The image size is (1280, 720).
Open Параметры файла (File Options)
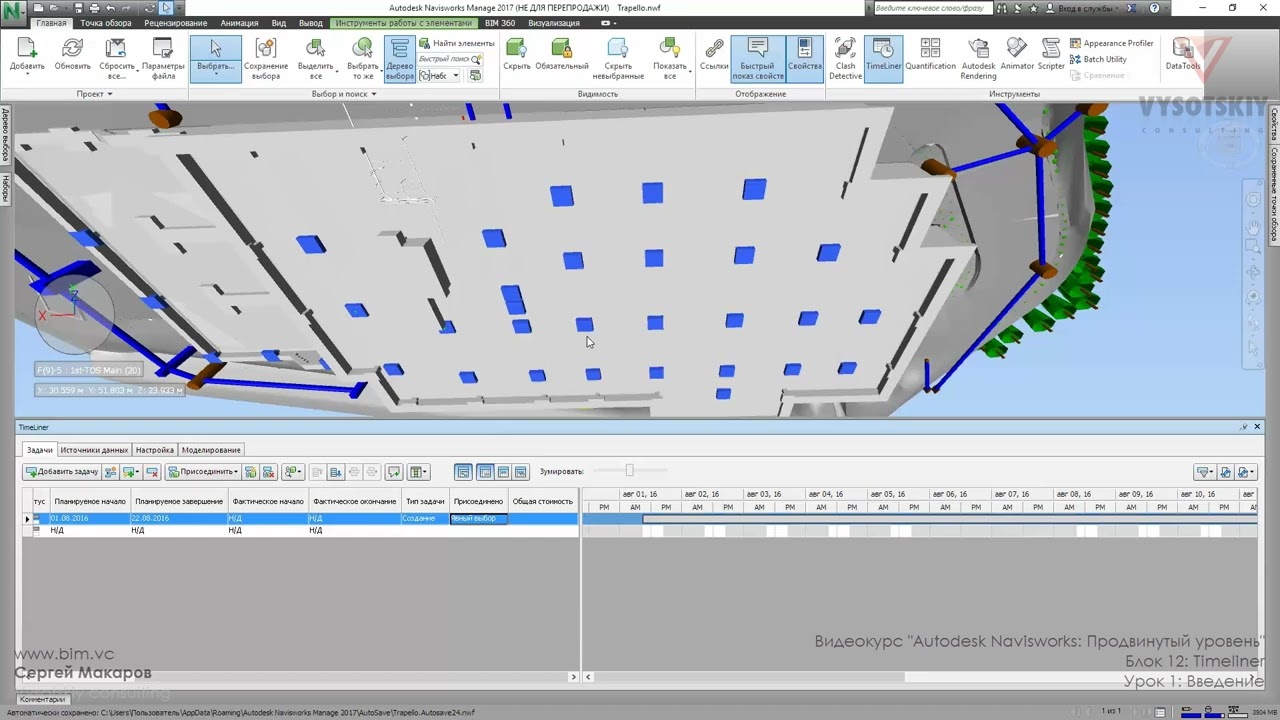point(163,59)
